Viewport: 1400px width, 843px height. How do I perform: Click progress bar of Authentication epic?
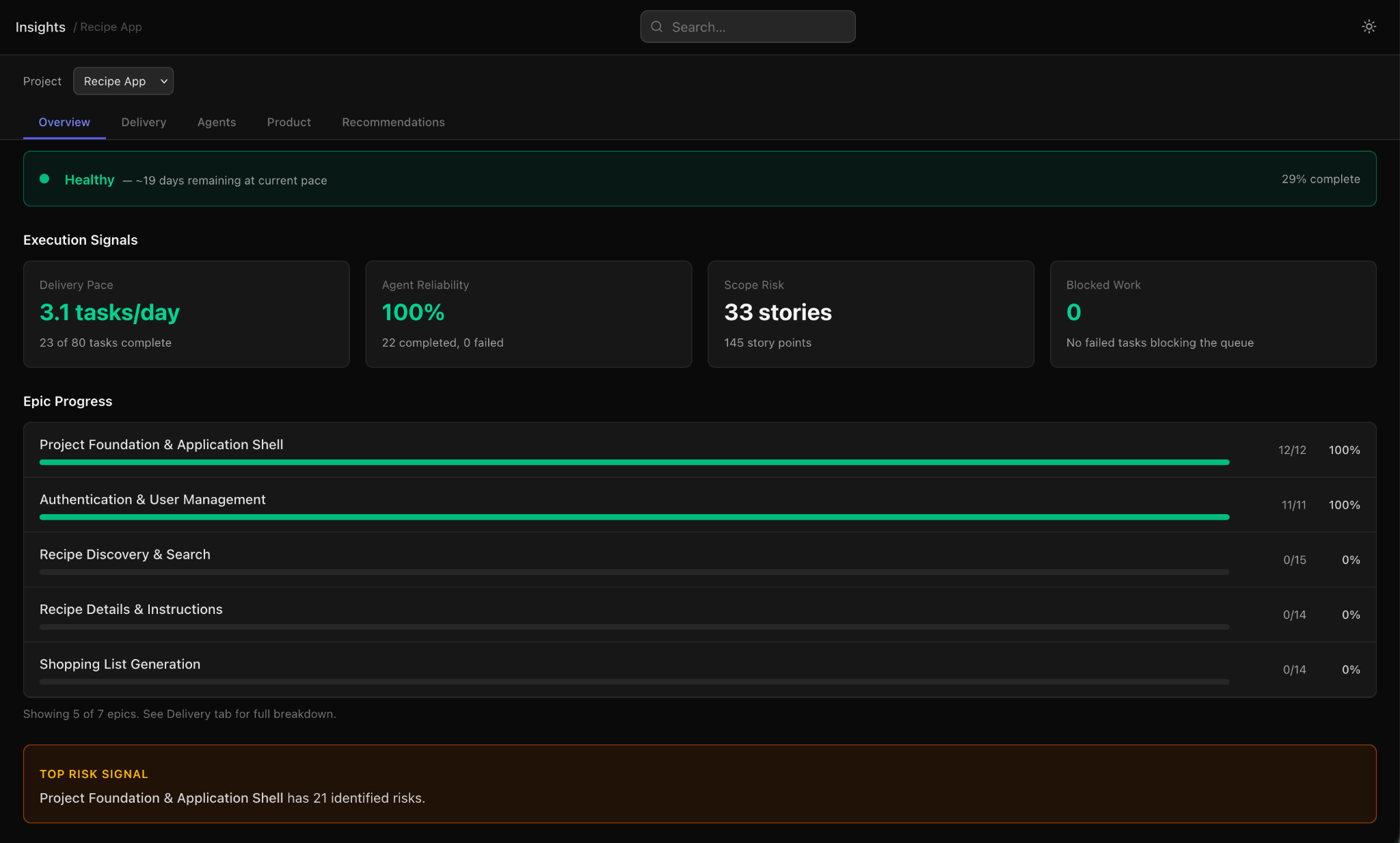click(x=634, y=517)
